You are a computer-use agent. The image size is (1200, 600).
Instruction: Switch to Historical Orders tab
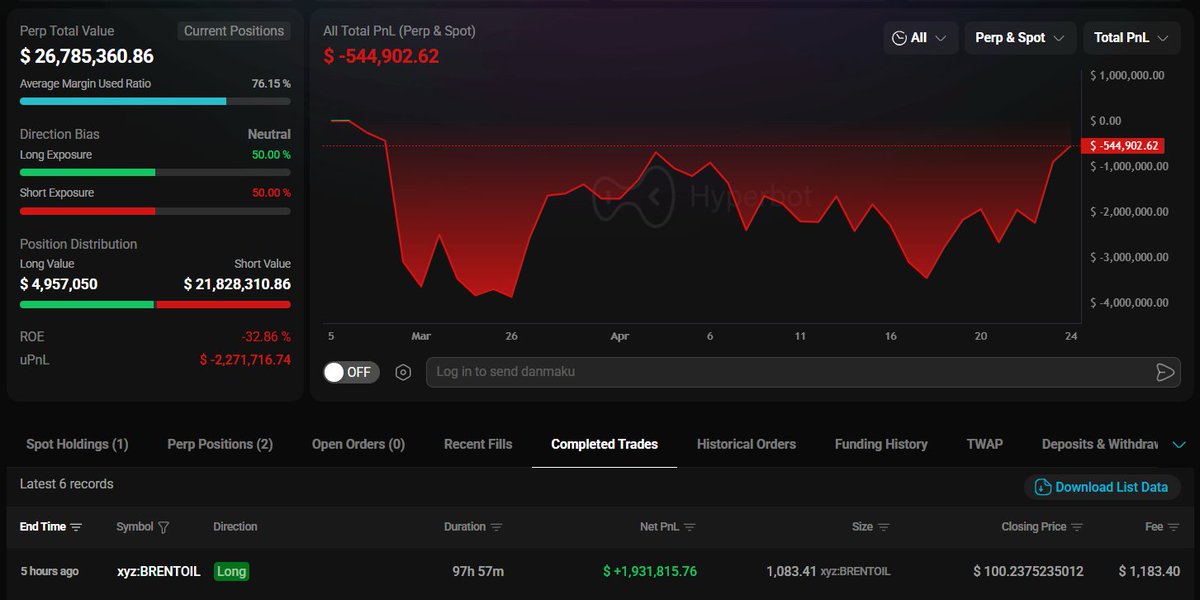pos(746,444)
